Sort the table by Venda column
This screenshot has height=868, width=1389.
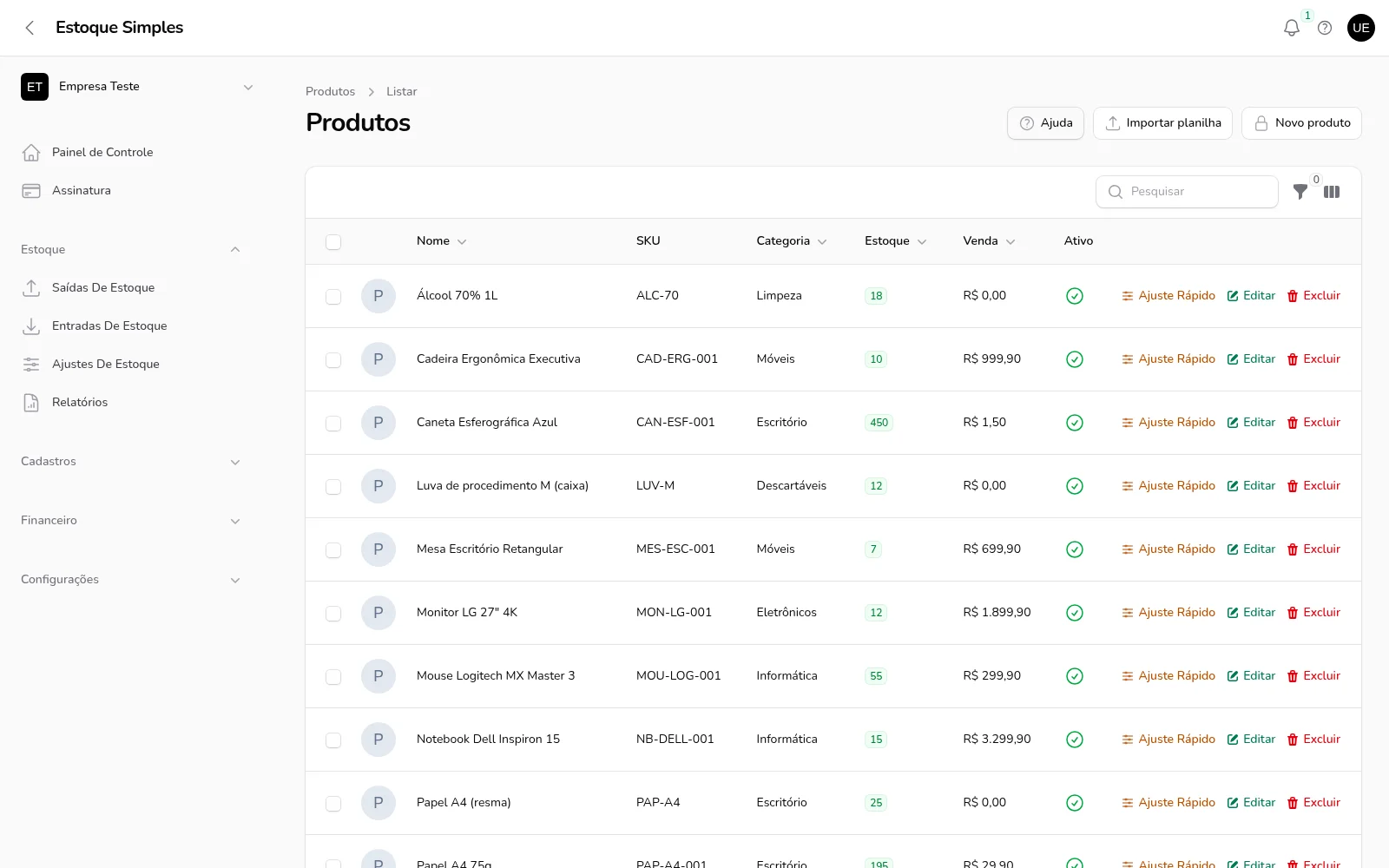click(x=989, y=241)
